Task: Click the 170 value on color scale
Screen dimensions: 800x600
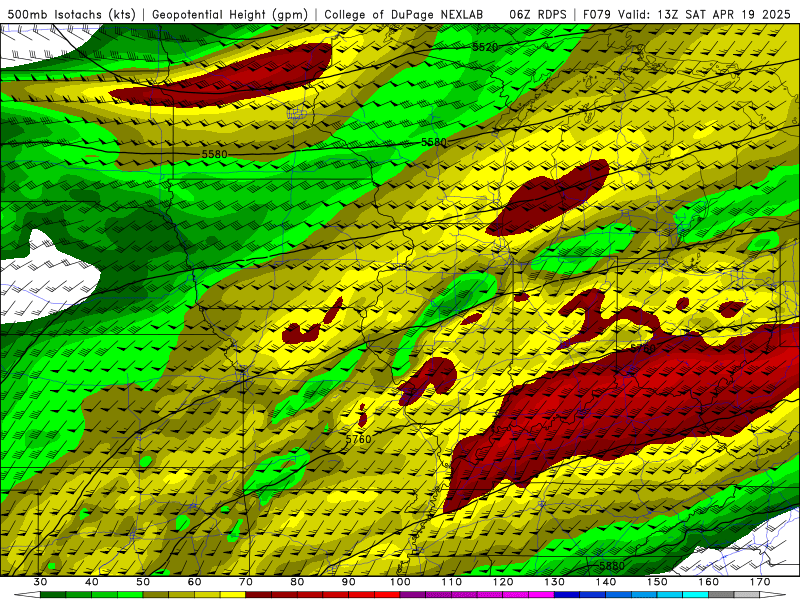Action: (x=760, y=582)
